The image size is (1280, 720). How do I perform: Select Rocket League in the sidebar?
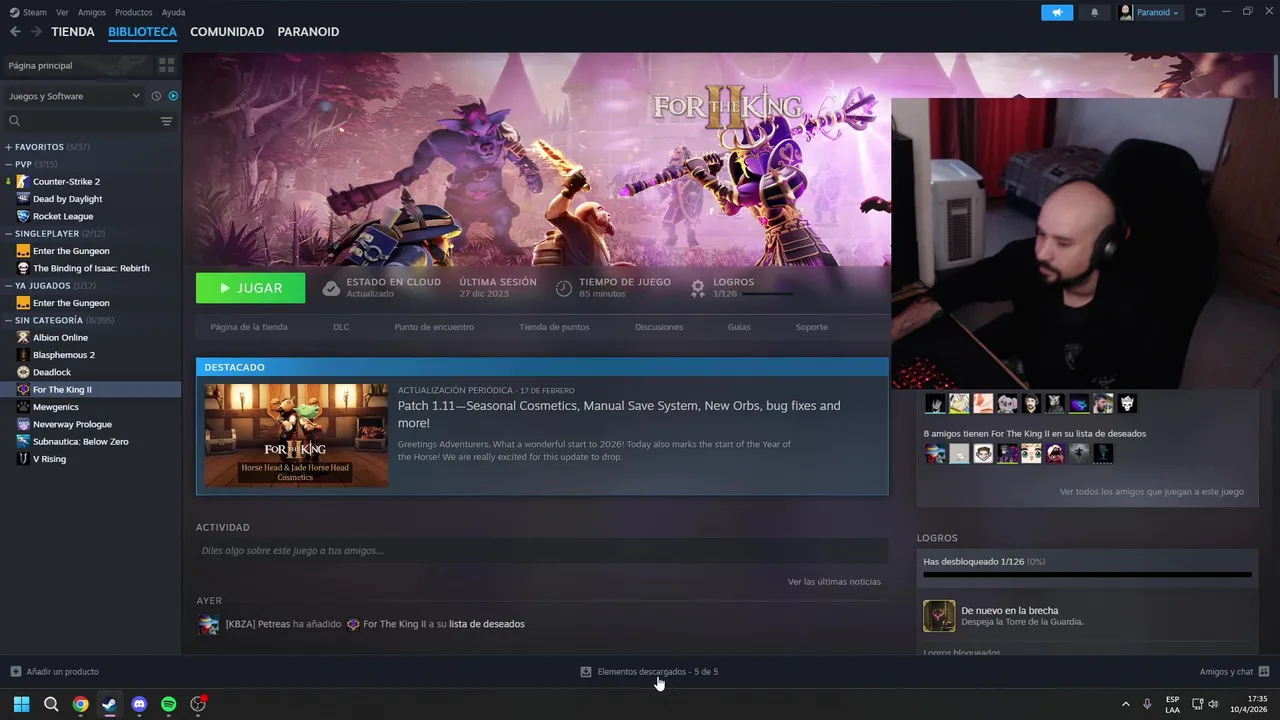click(x=63, y=216)
